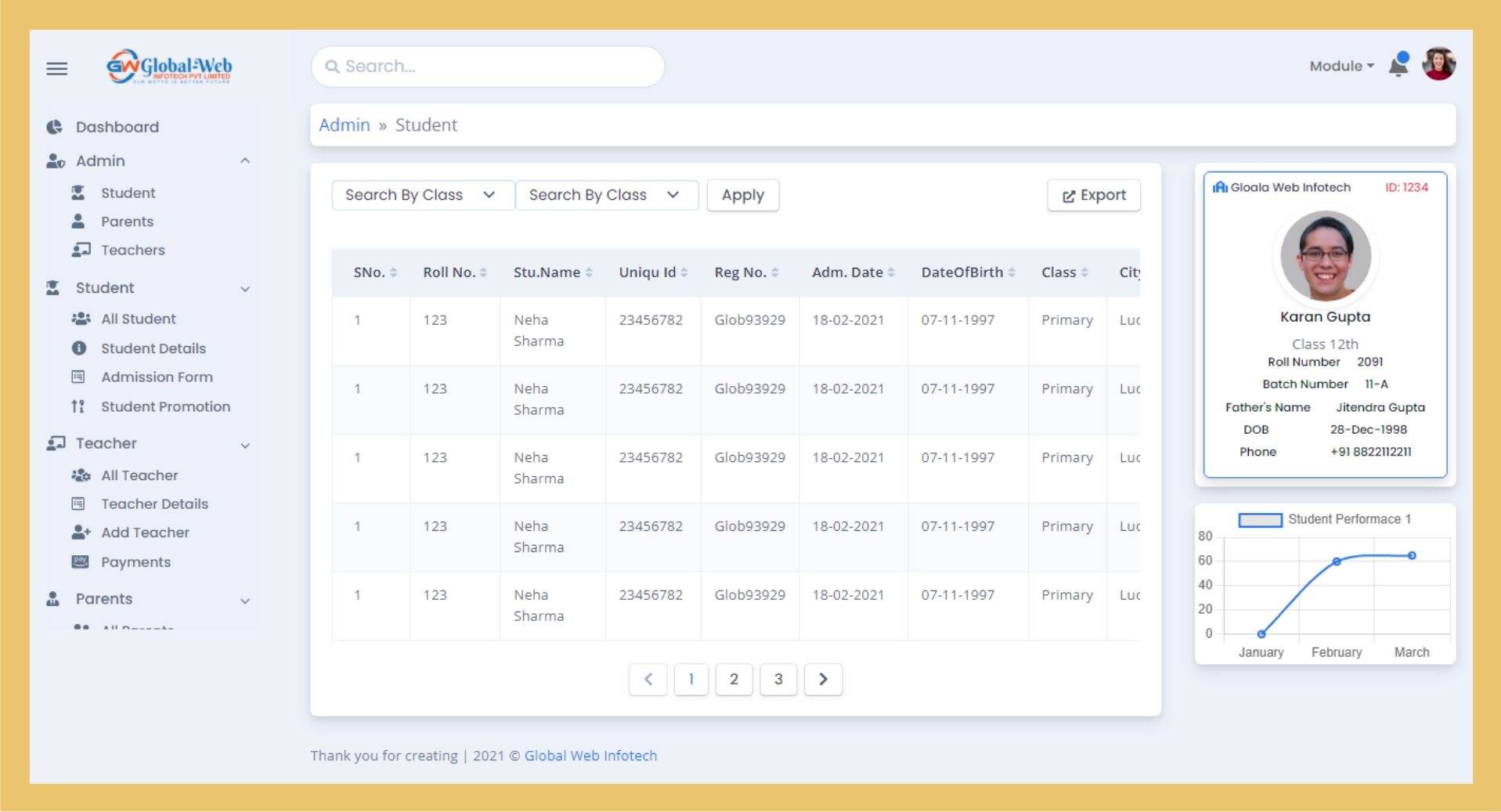This screenshot has height=812, width=1501.
Task: Open Student Details page
Action: 153,348
